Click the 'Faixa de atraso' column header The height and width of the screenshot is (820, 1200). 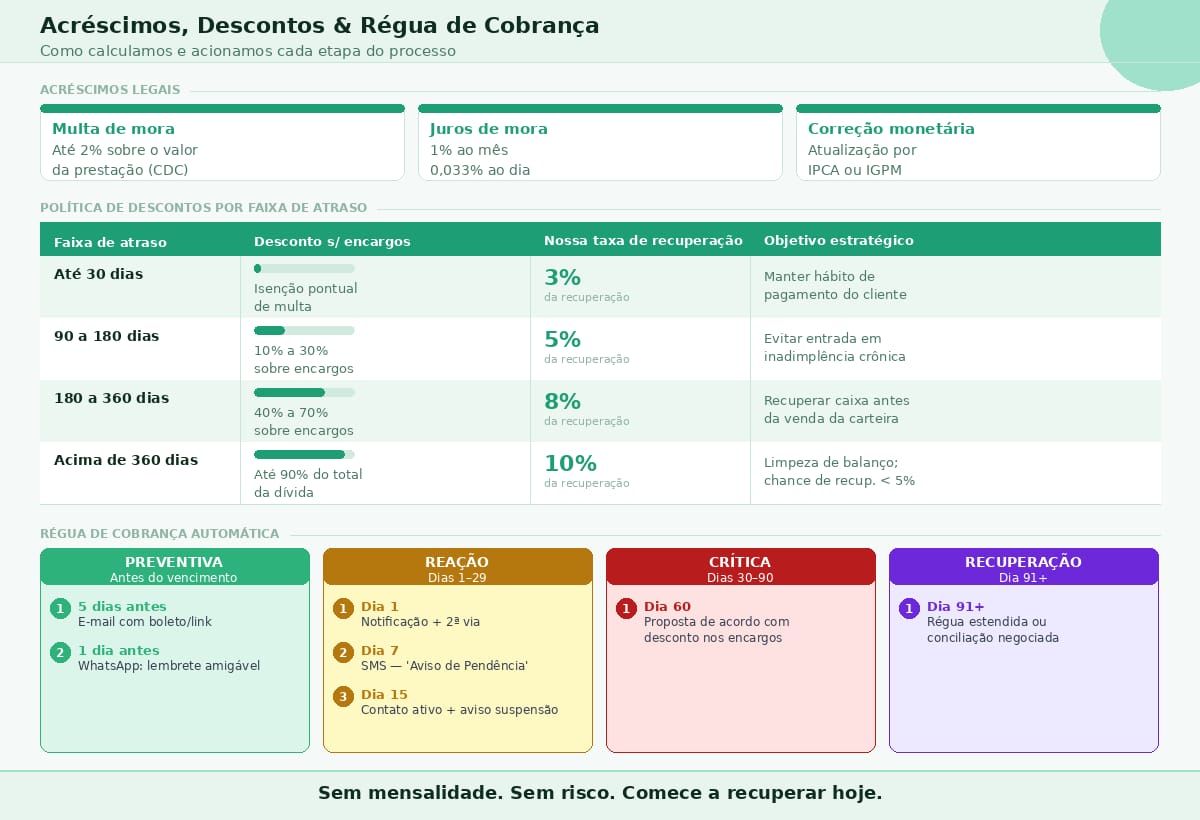(110, 242)
